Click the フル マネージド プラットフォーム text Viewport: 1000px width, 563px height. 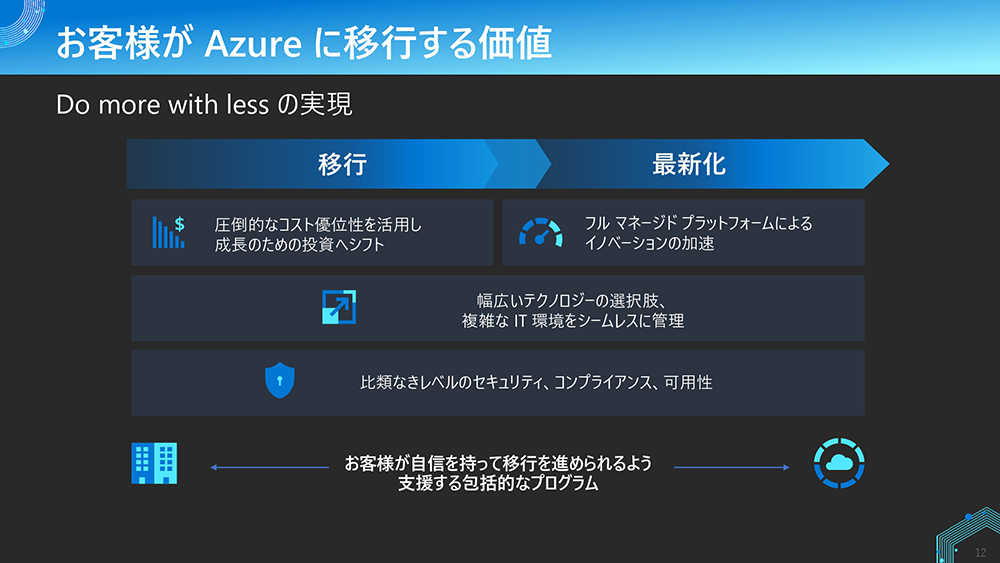698,224
